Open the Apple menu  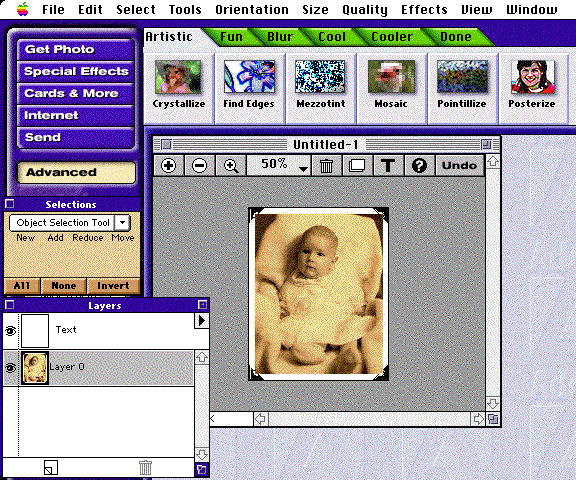pos(23,9)
